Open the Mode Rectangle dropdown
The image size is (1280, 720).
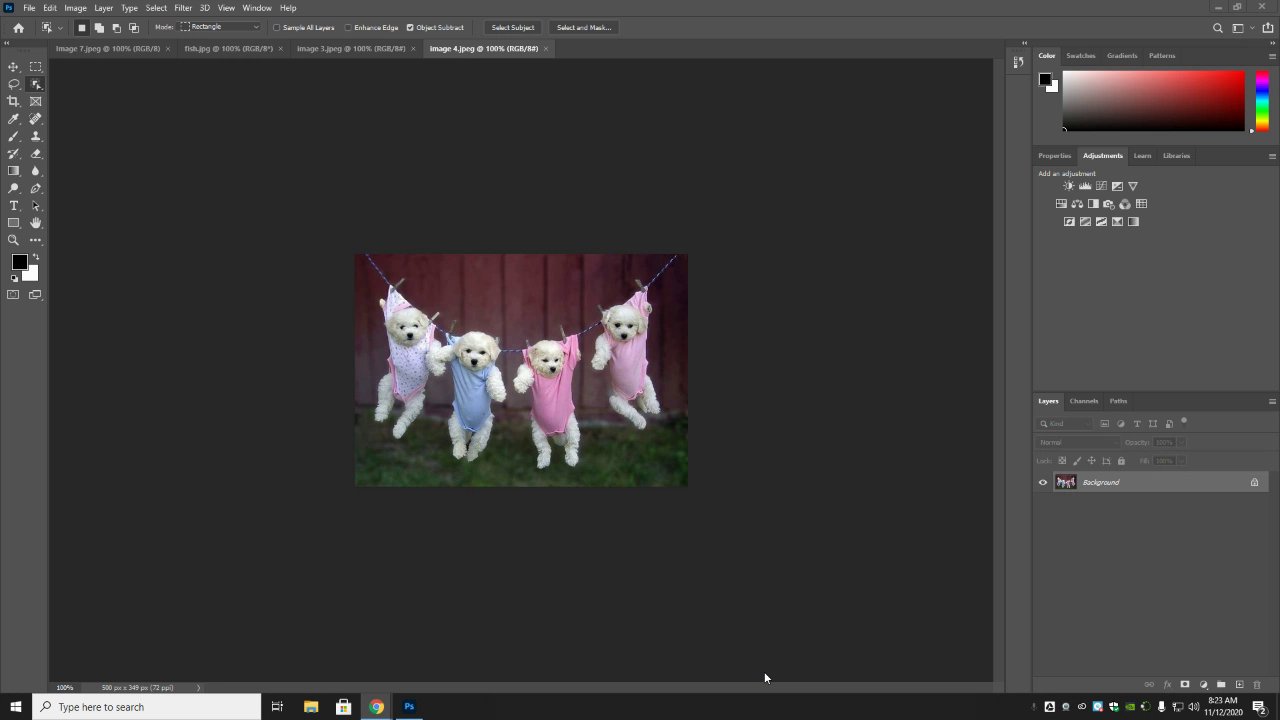[220, 27]
